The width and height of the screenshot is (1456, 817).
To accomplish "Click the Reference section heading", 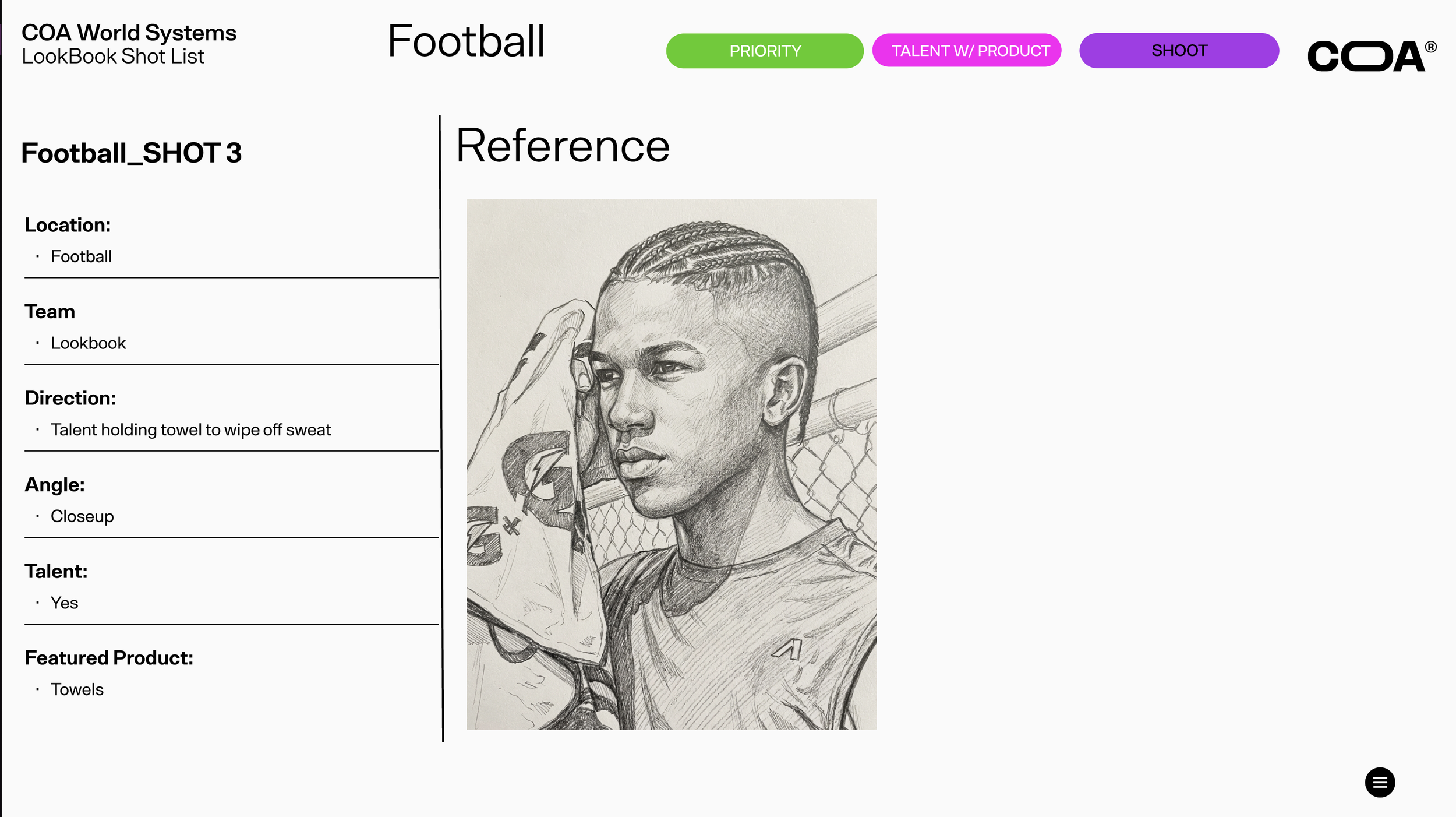I will 563,146.
